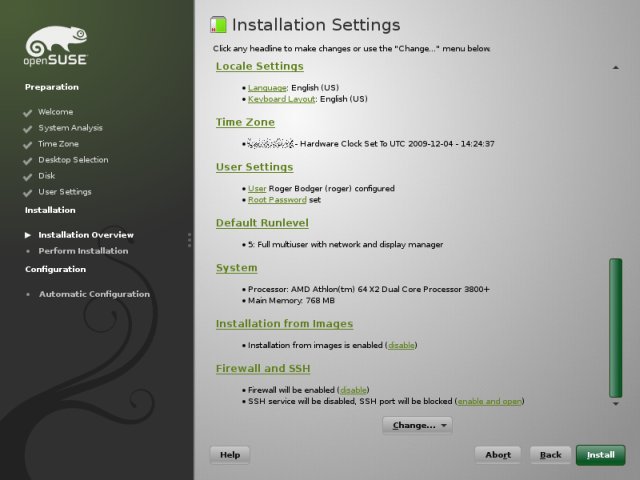Image resolution: width=640 pixels, height=480 pixels.
Task: Click the Desktop Selection step label
Action: click(73, 160)
